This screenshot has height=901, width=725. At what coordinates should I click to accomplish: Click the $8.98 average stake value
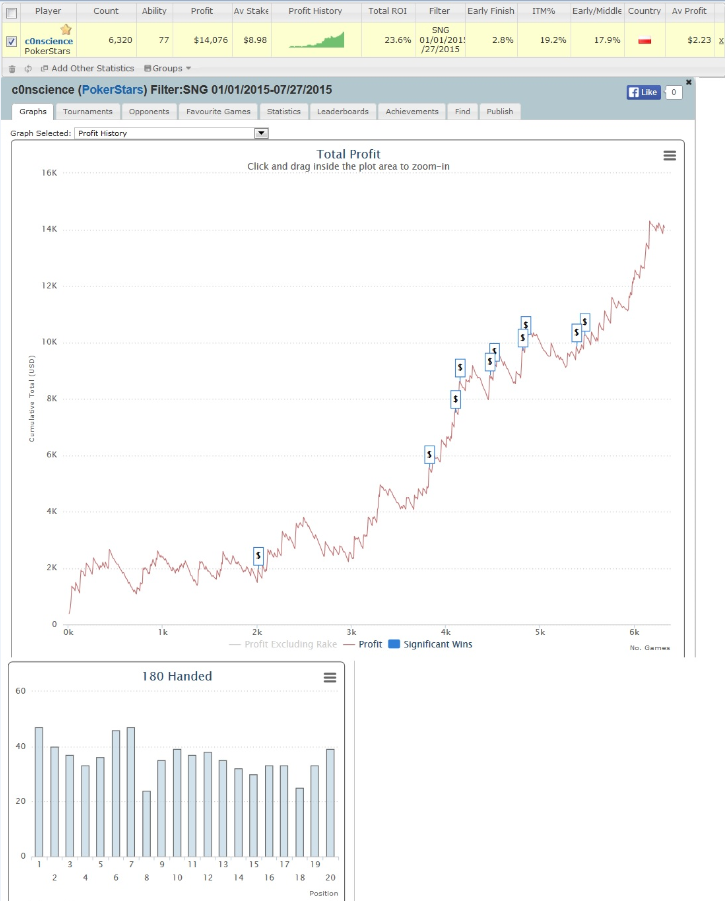pos(255,40)
